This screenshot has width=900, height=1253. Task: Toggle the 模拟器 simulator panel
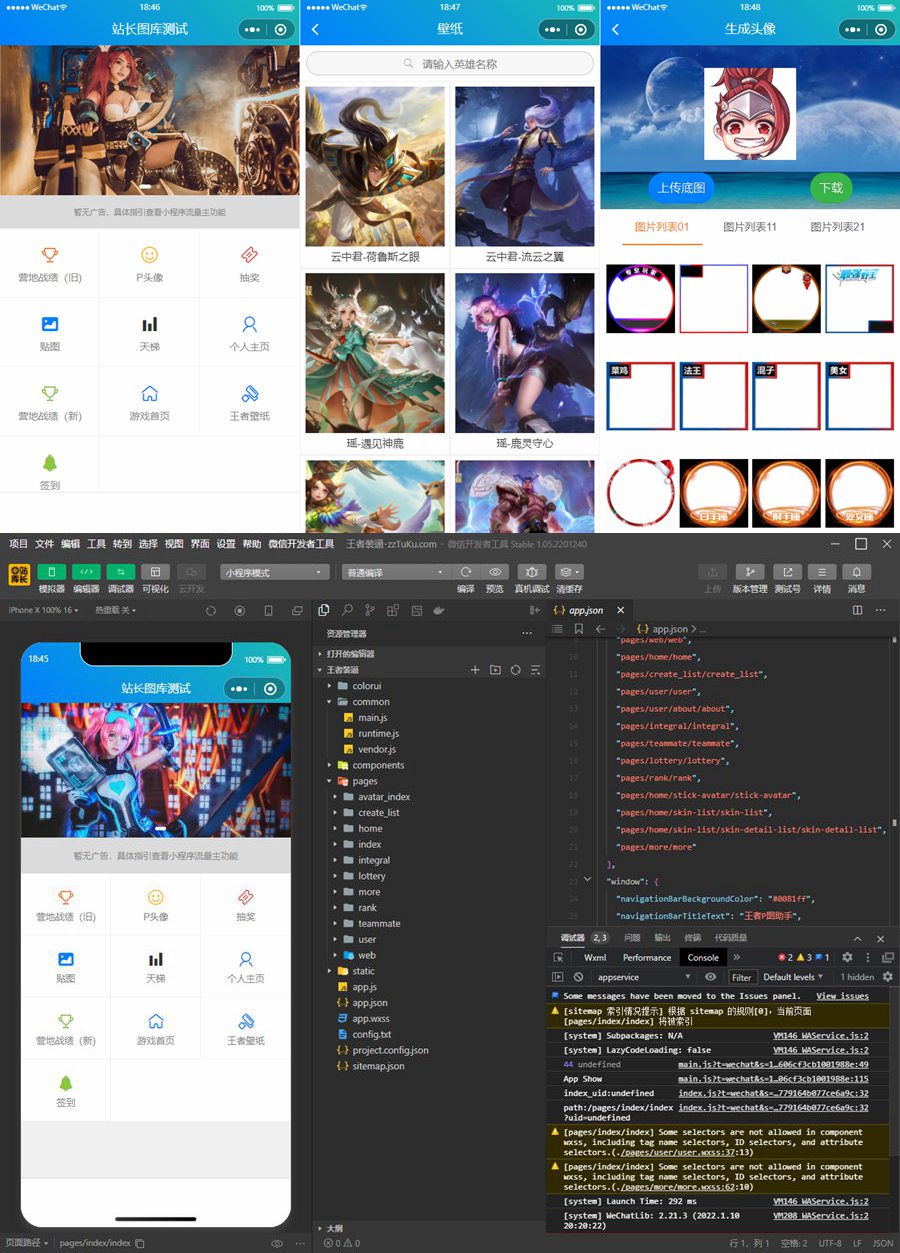(x=51, y=572)
